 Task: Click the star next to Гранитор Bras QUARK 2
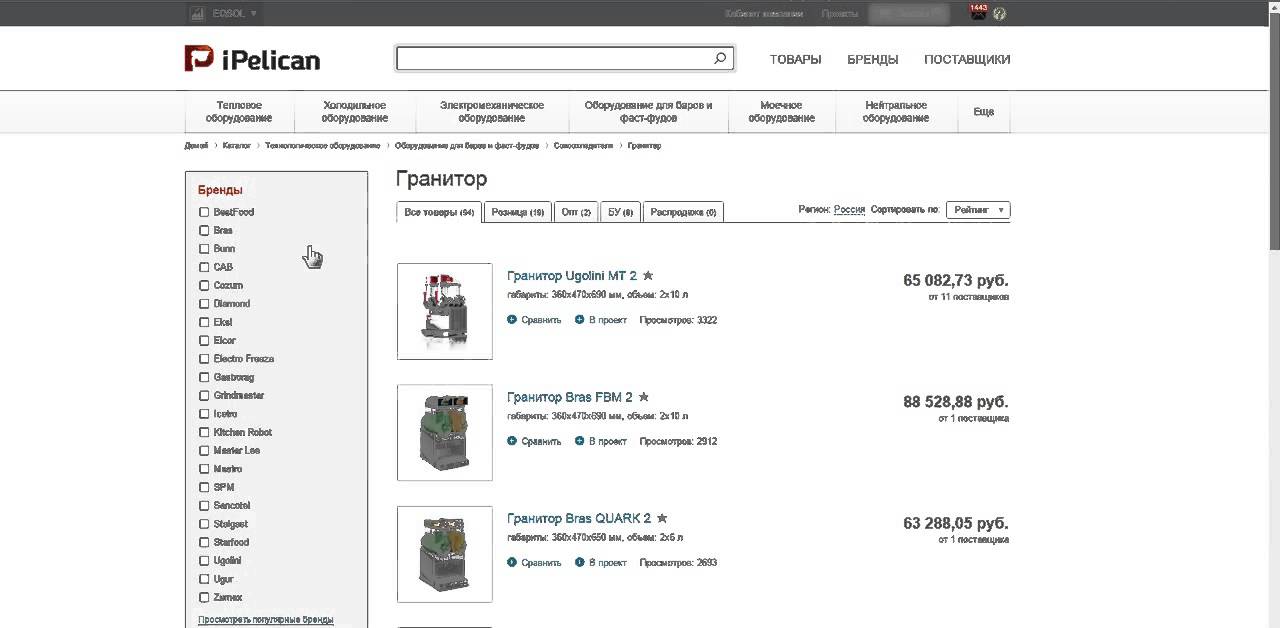662,518
